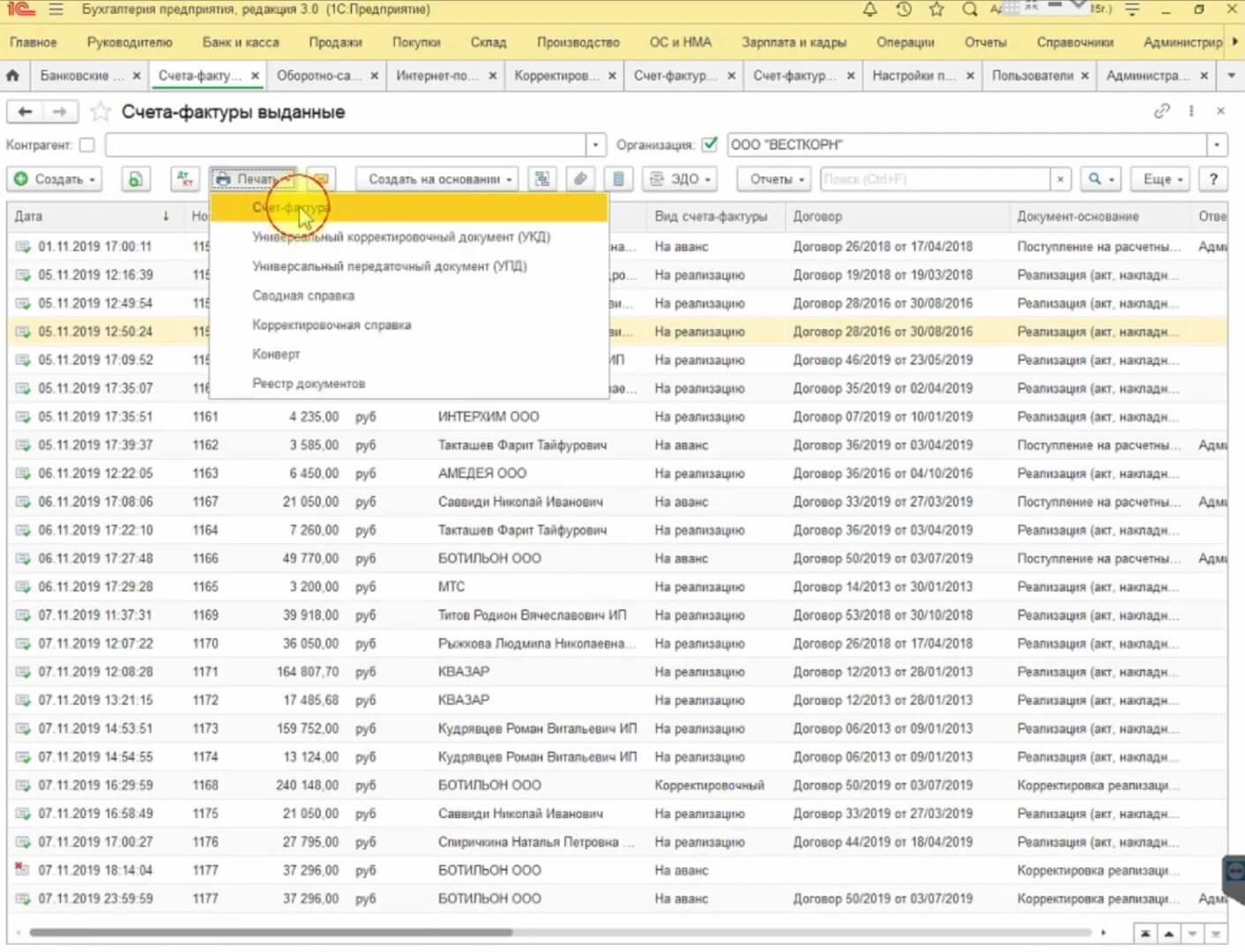This screenshot has width=1245, height=952.
Task: Open favorites star in title bar
Action: tap(936, 10)
